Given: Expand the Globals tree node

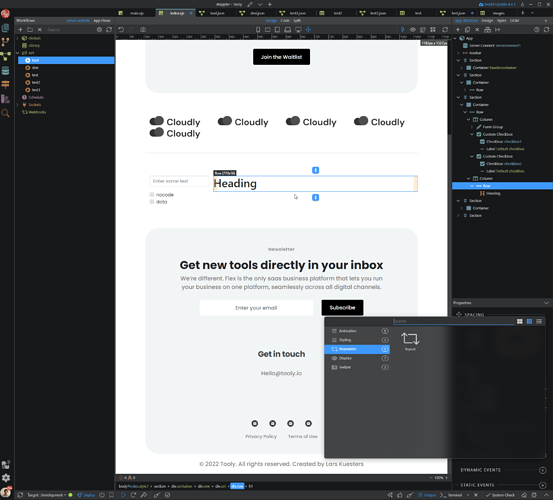Looking at the screenshot, I should 17,38.
